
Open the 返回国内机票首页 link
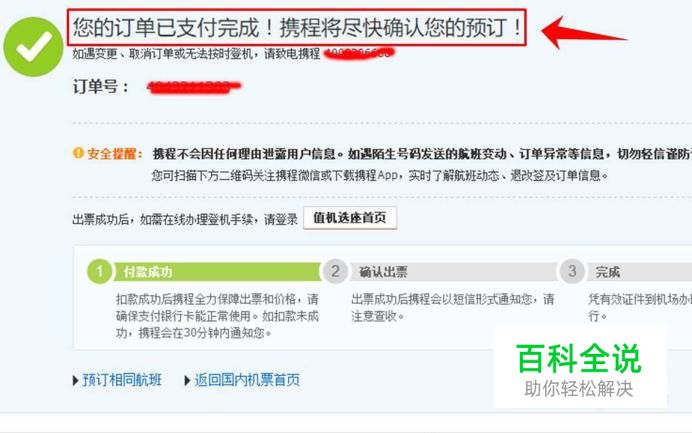tap(247, 380)
